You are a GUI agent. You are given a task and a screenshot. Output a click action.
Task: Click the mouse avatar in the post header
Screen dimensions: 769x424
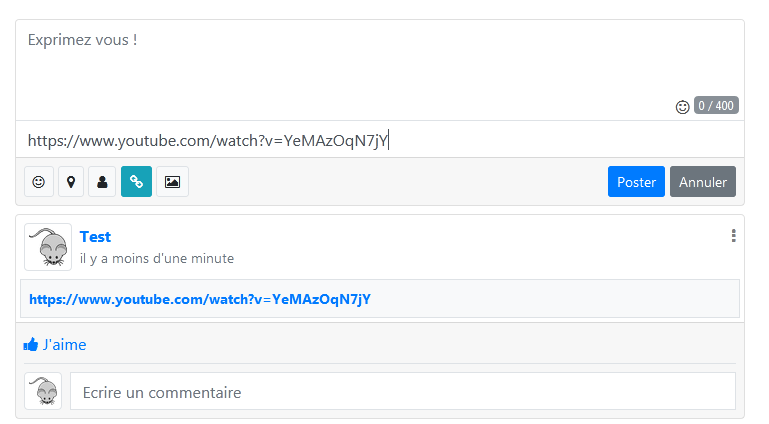tap(48, 247)
